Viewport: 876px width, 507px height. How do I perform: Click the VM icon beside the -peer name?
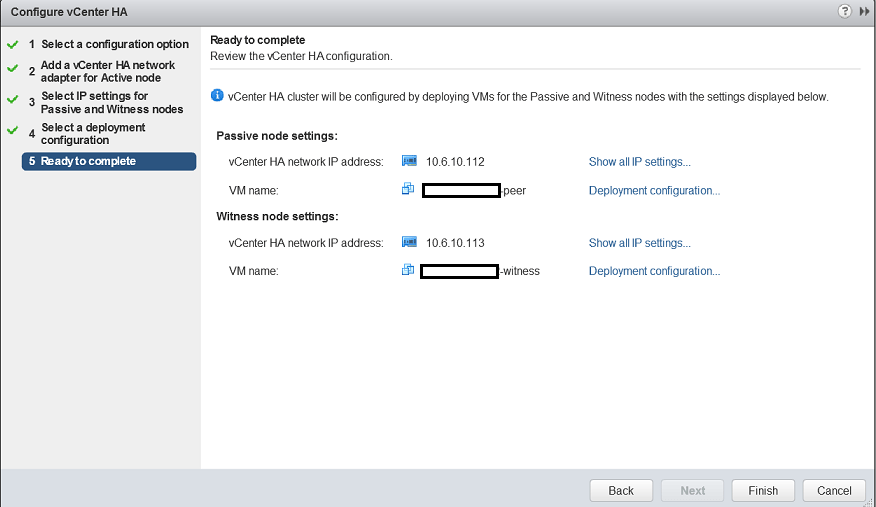(x=408, y=189)
